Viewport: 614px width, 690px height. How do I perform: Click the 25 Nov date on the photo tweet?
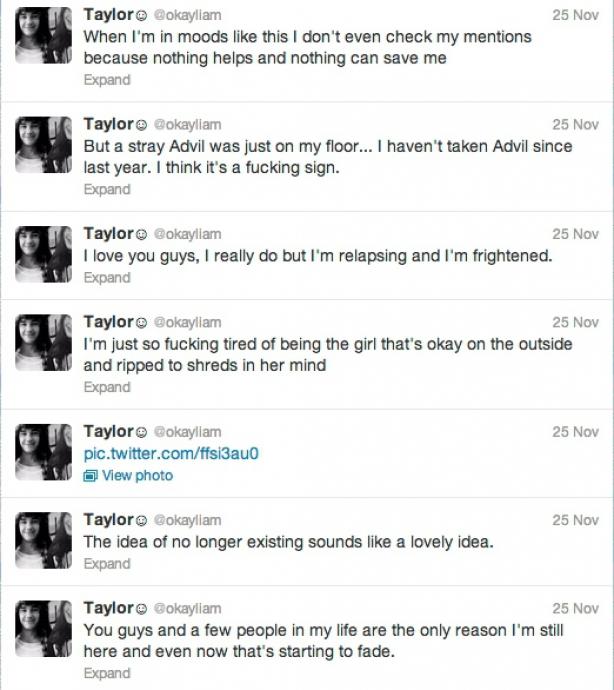pos(575,432)
